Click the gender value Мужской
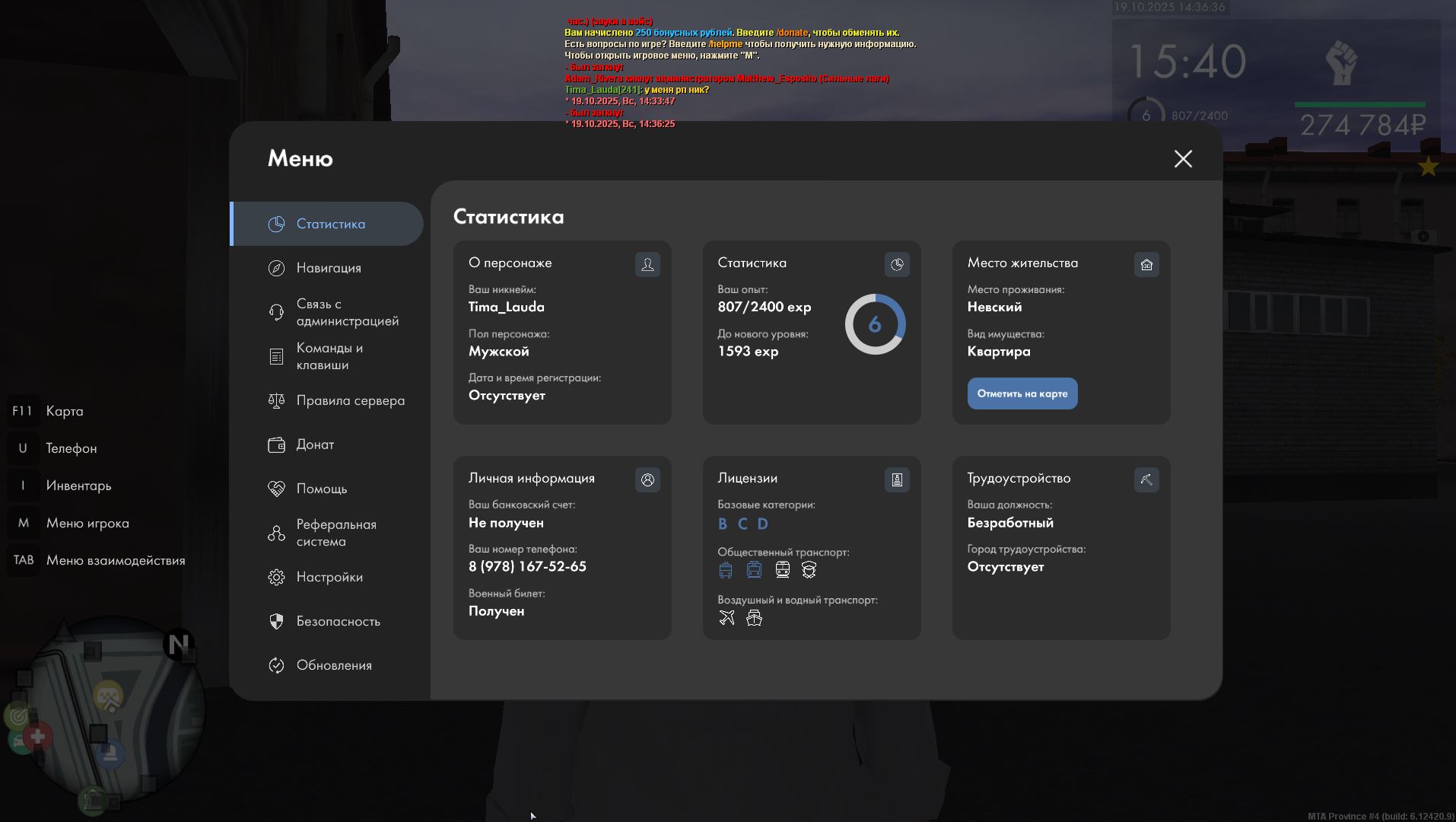This screenshot has height=822, width=1456. 499,351
